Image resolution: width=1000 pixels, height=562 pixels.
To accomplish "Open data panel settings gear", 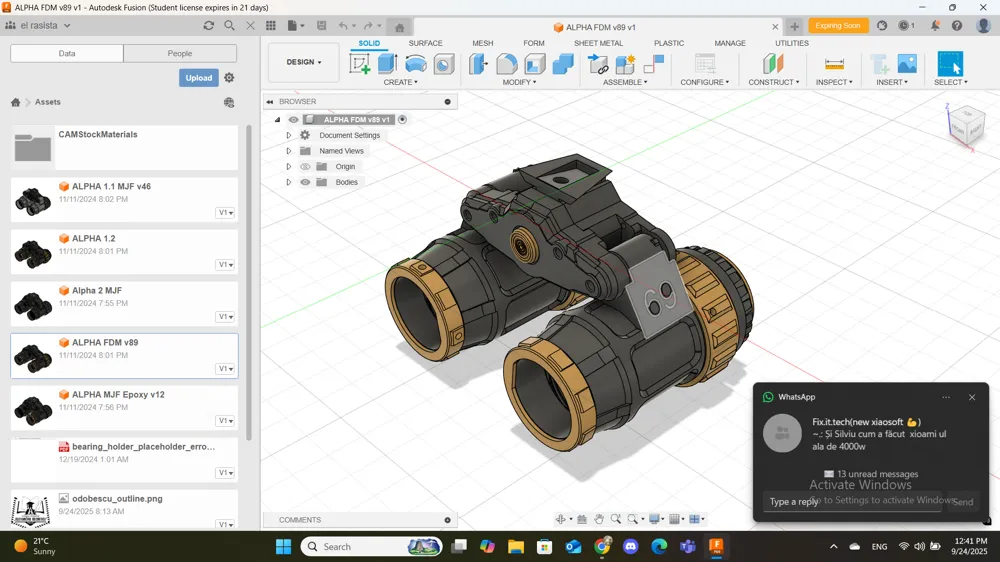I will click(x=229, y=77).
